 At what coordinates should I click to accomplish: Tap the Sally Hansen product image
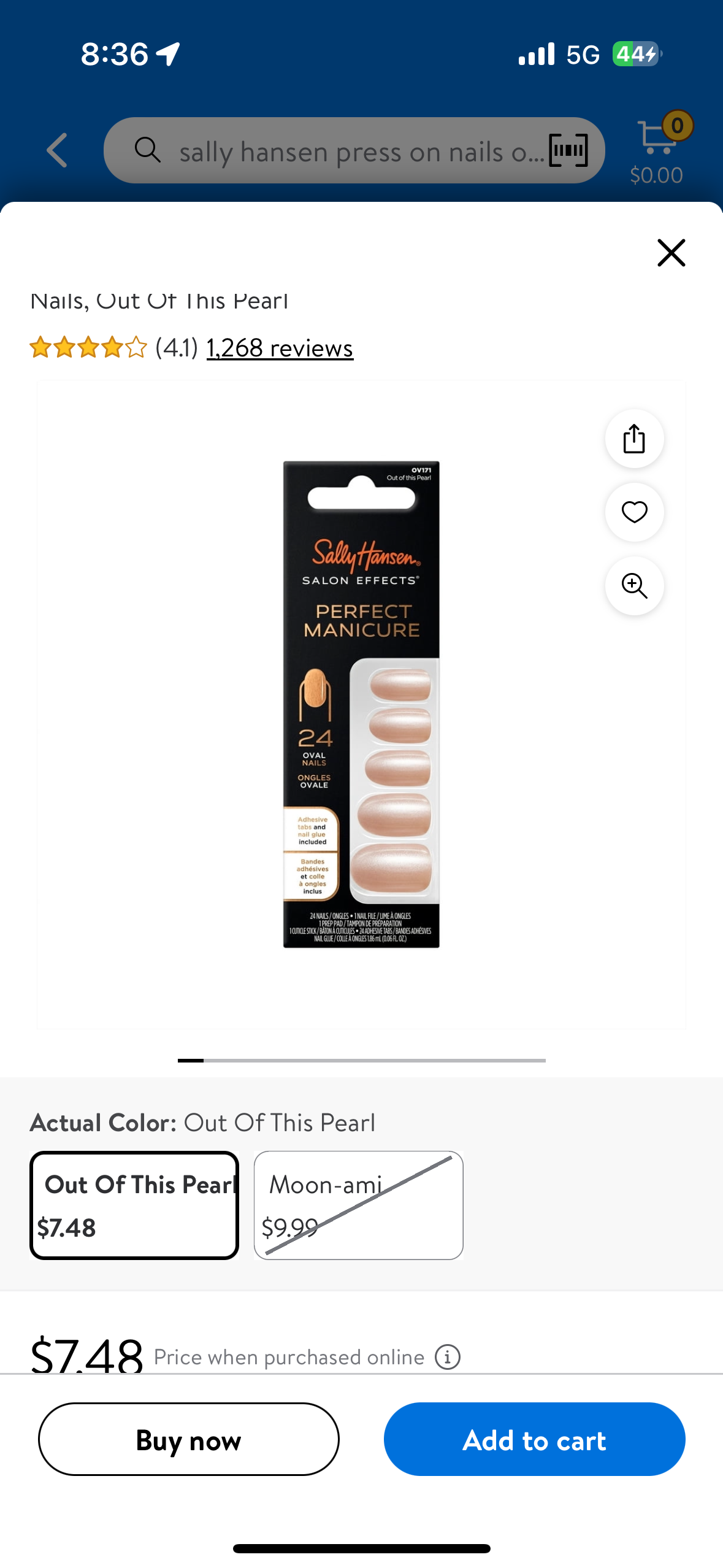(361, 704)
